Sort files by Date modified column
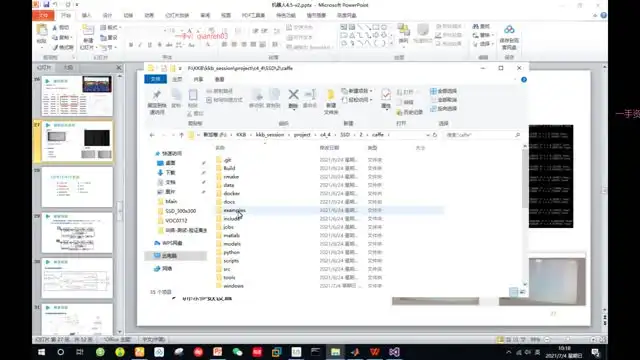Screen dimensions: 640x360 329,148
